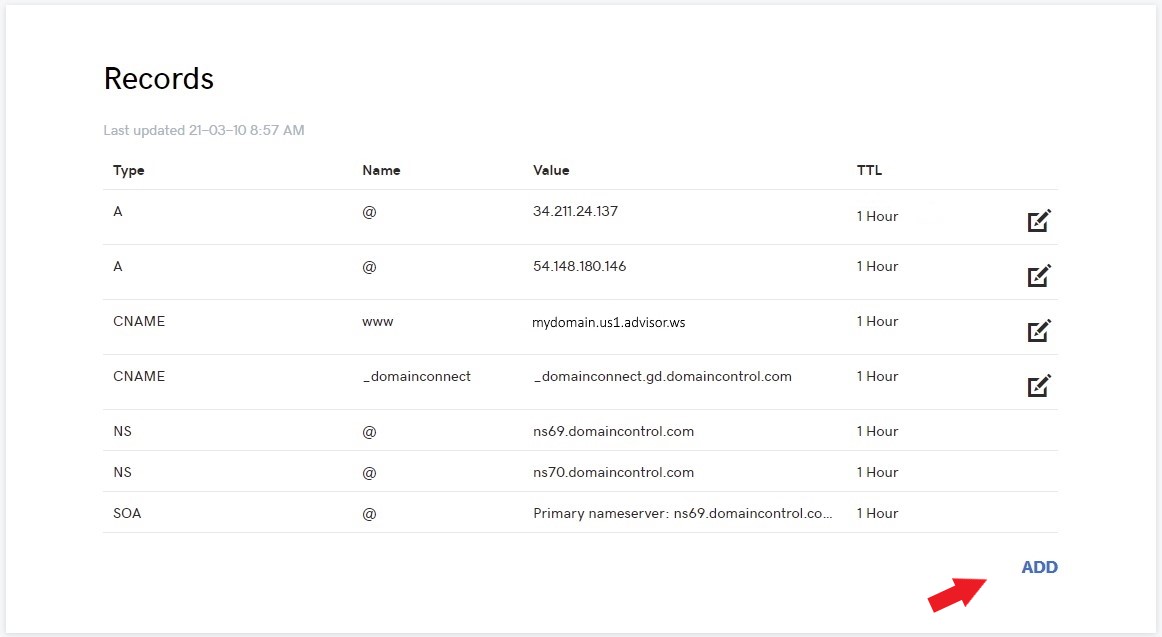Image resolution: width=1162 pixels, height=637 pixels.
Task: Edit the _domainconnect CNAME record
Action: [1039, 385]
